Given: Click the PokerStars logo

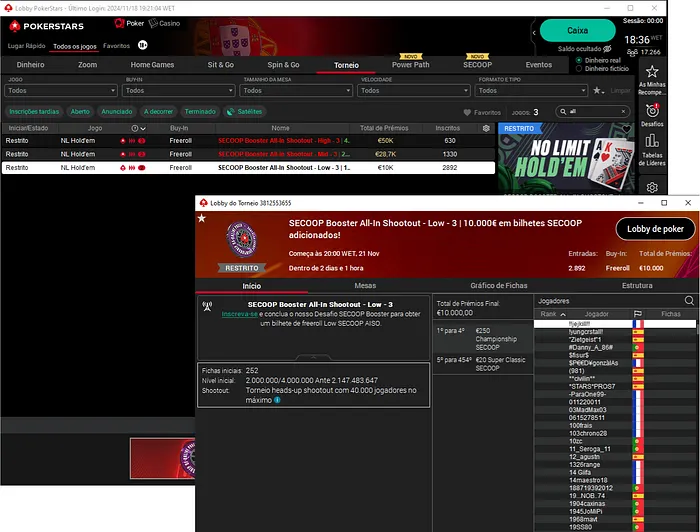Looking at the screenshot, I should (46, 26).
